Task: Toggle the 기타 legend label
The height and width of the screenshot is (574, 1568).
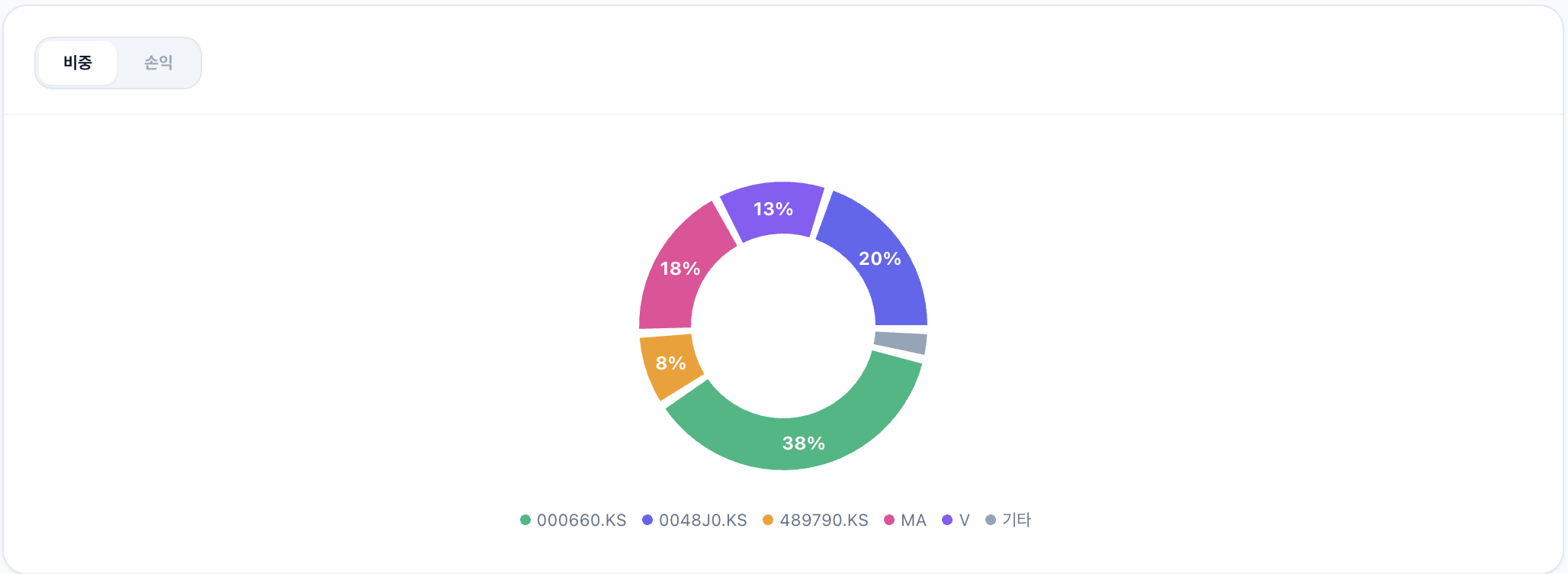Action: [x=1016, y=521]
